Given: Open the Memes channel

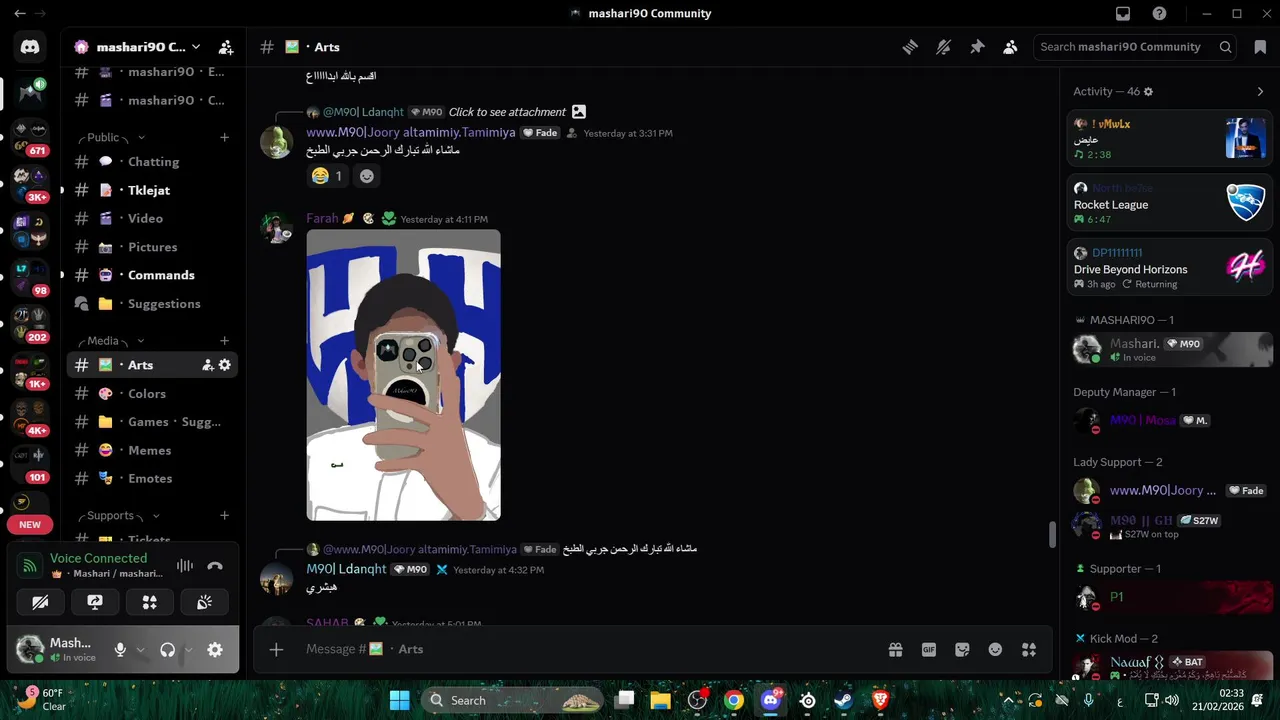Looking at the screenshot, I should (153, 450).
